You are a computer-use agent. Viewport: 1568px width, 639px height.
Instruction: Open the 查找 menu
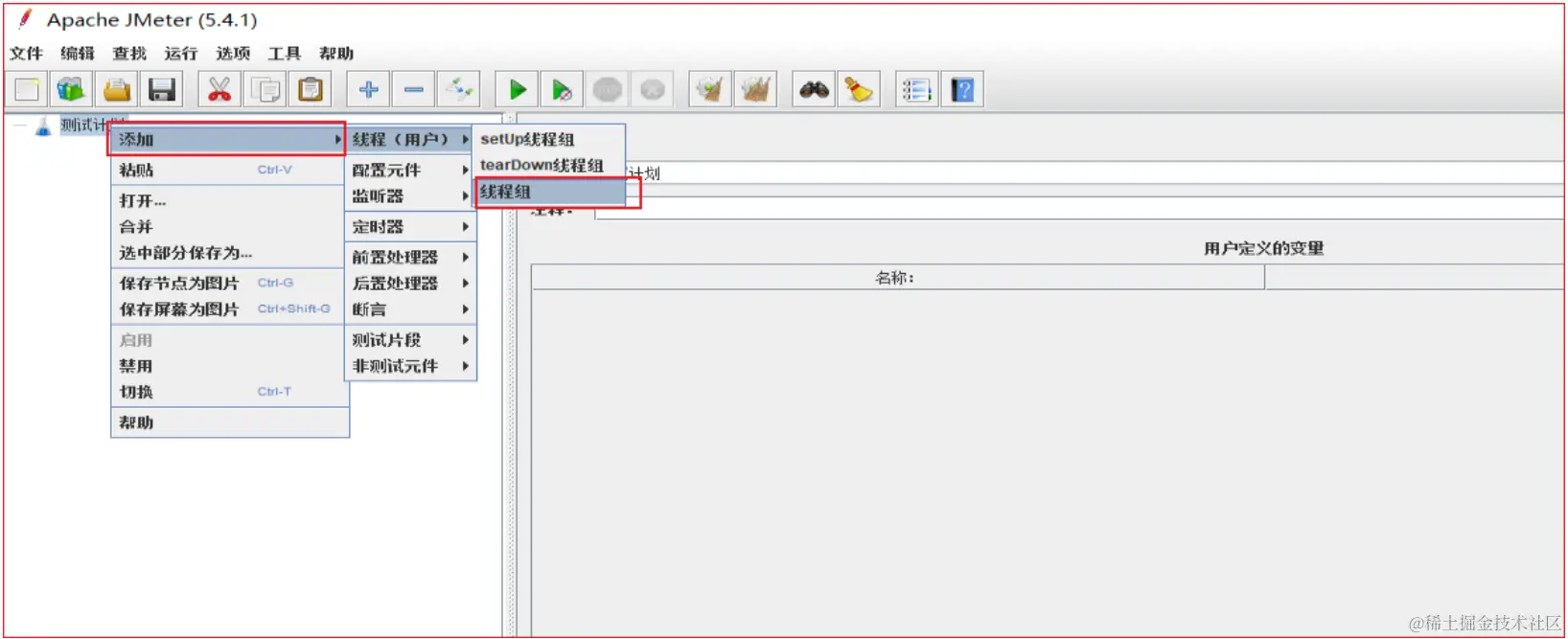[129, 54]
